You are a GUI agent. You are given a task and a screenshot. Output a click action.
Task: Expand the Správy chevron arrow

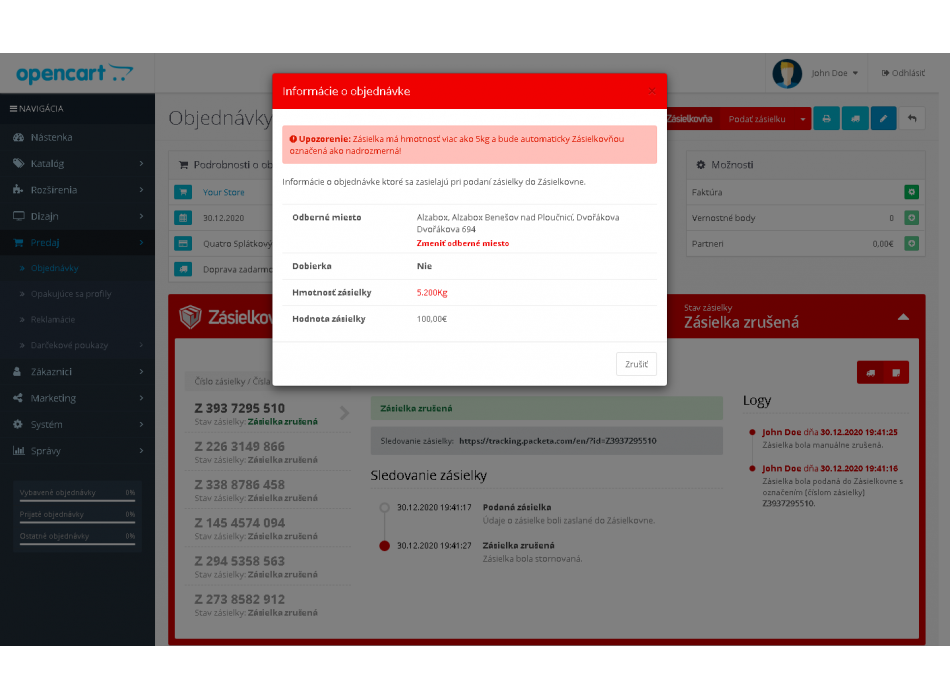(x=141, y=451)
